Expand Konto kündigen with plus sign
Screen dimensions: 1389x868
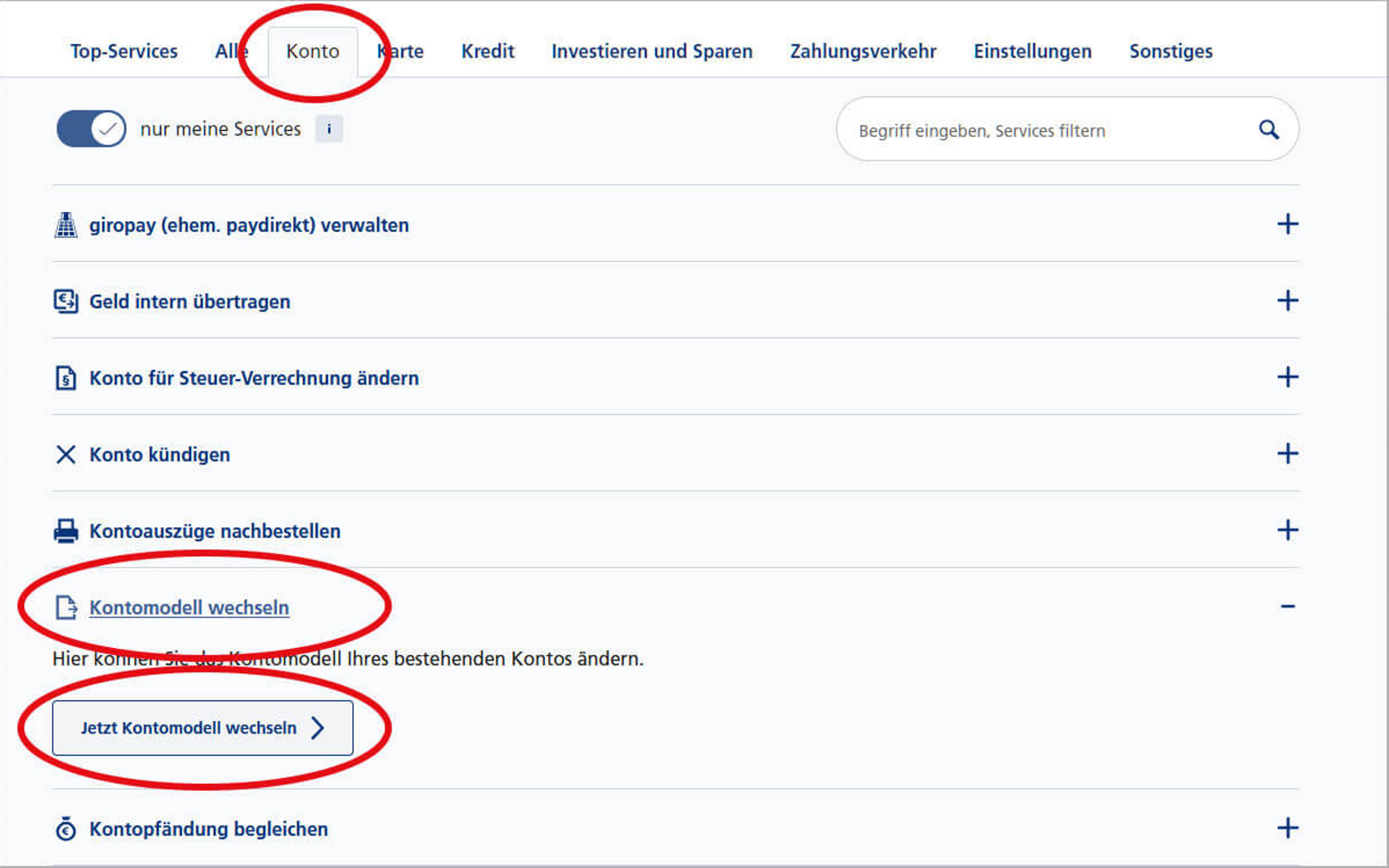coord(1288,453)
